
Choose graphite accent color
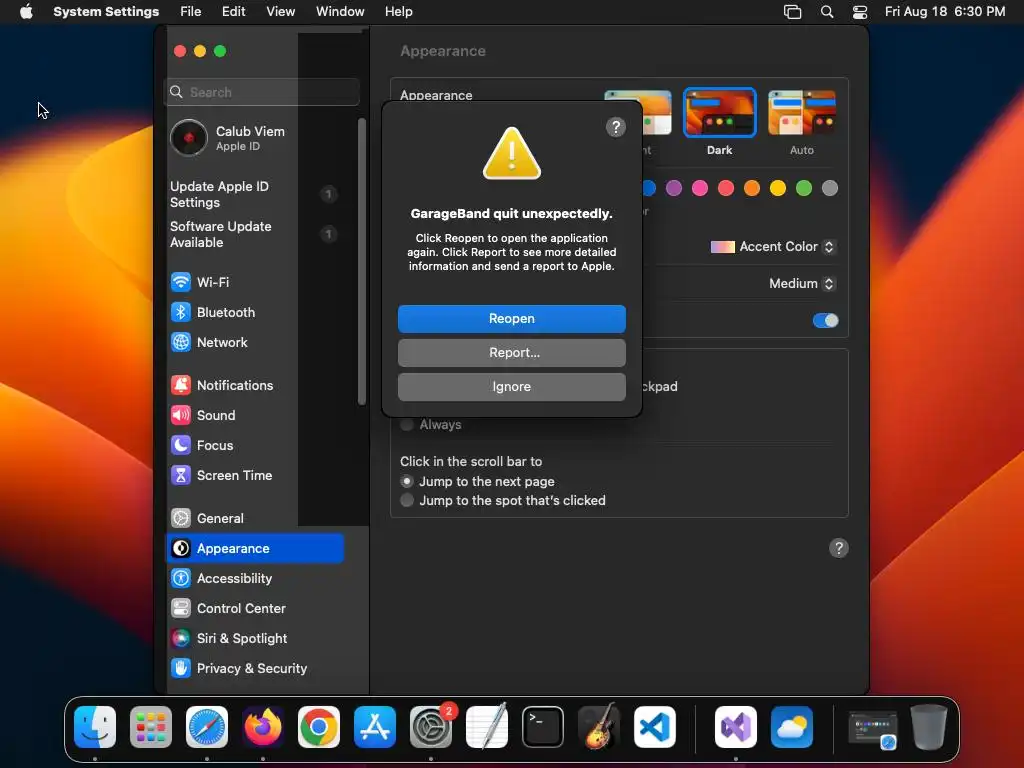click(830, 189)
